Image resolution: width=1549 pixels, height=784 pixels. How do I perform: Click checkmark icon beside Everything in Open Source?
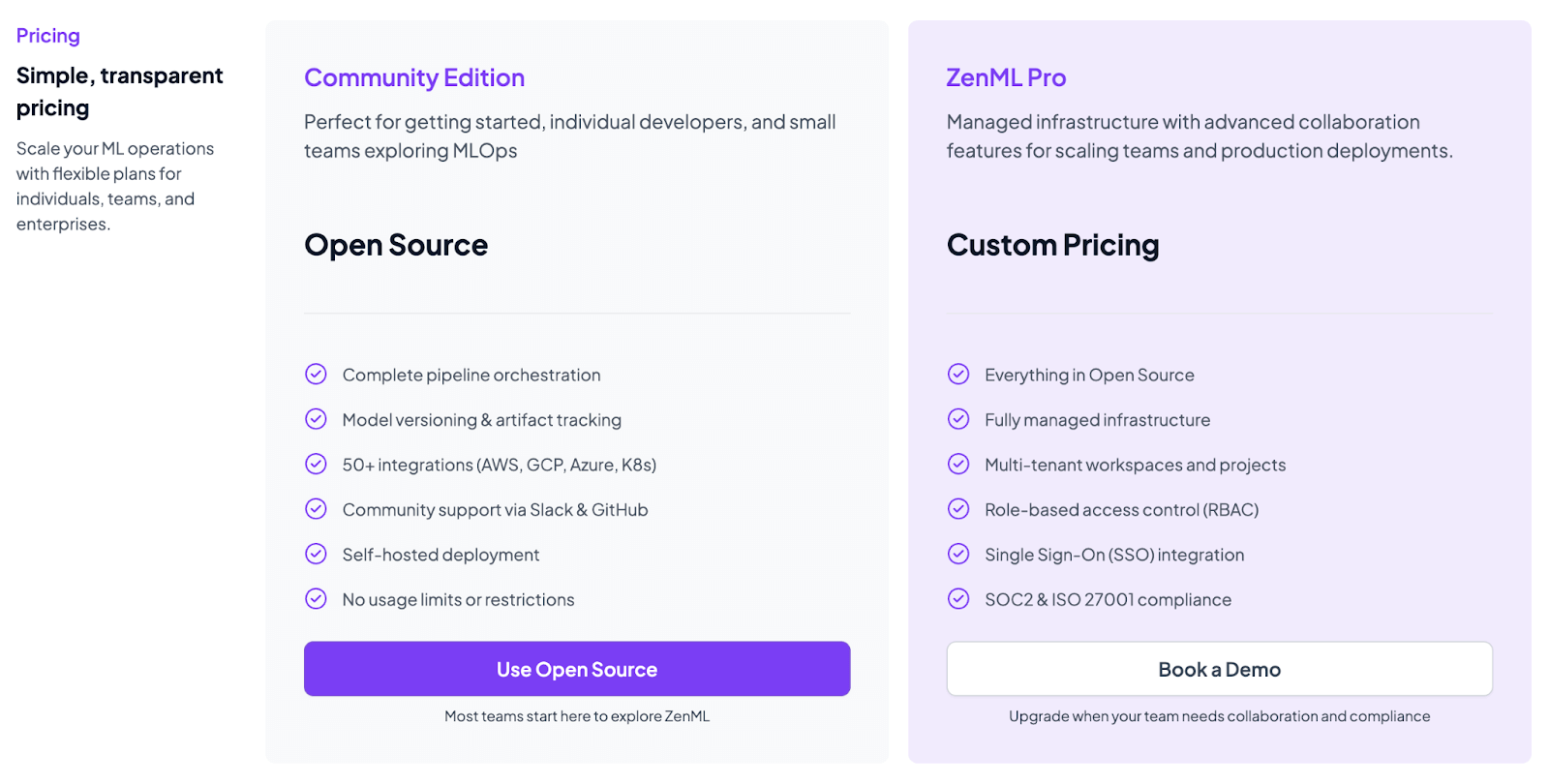[958, 375]
